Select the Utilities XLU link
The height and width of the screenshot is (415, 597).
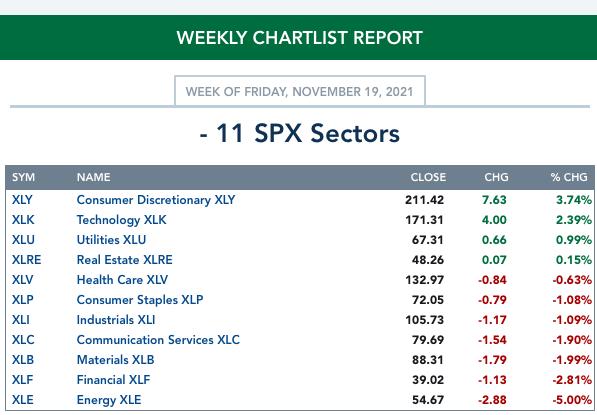(111, 240)
